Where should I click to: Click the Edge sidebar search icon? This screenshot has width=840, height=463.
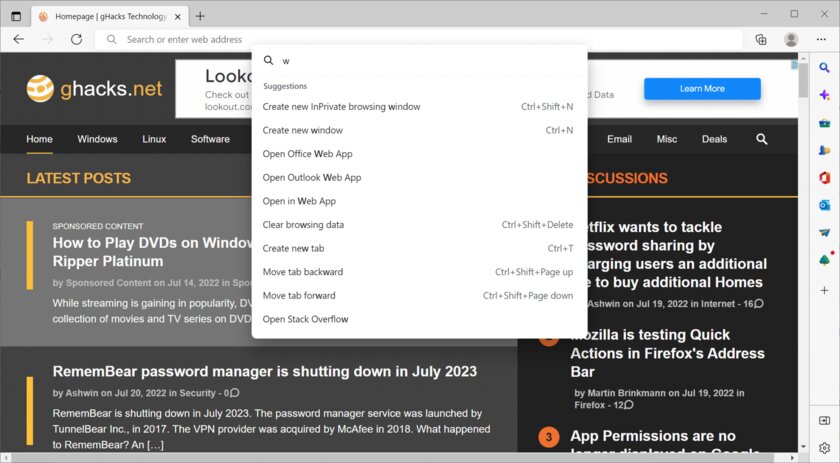(x=824, y=68)
